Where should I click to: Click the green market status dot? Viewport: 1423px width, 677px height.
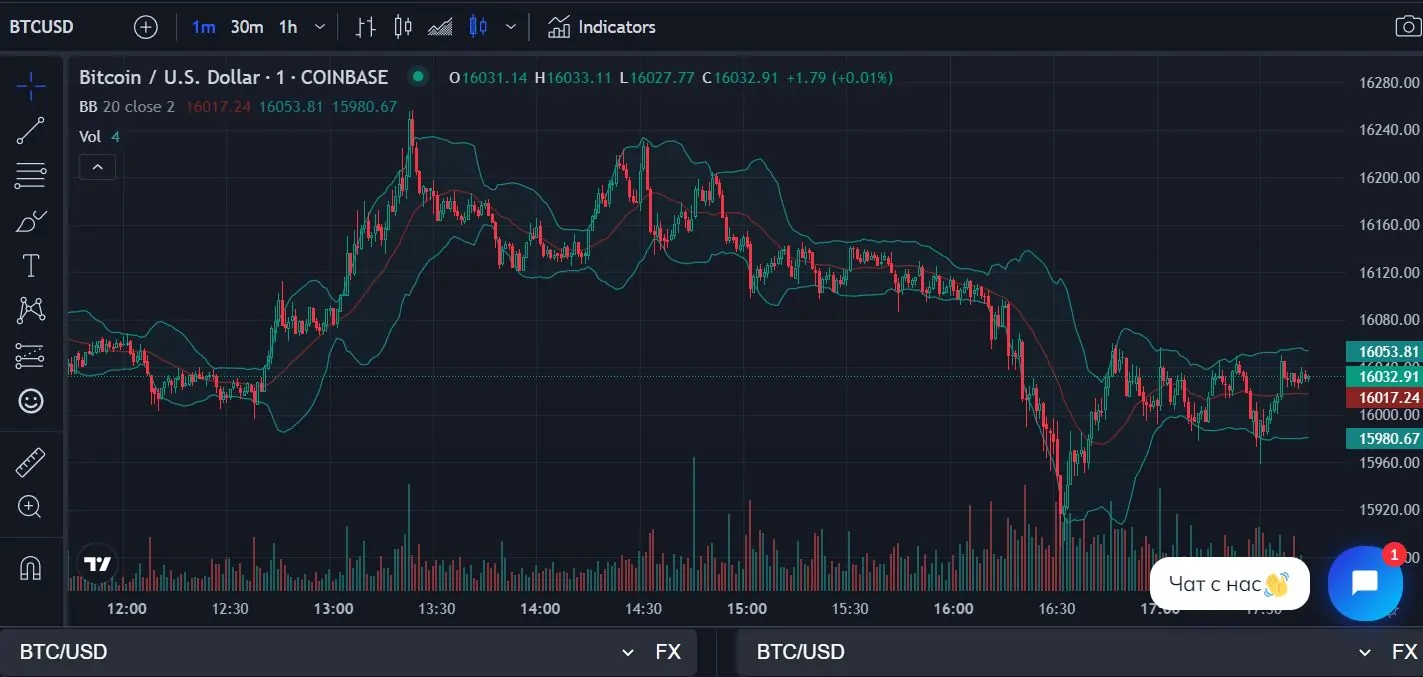click(x=418, y=76)
